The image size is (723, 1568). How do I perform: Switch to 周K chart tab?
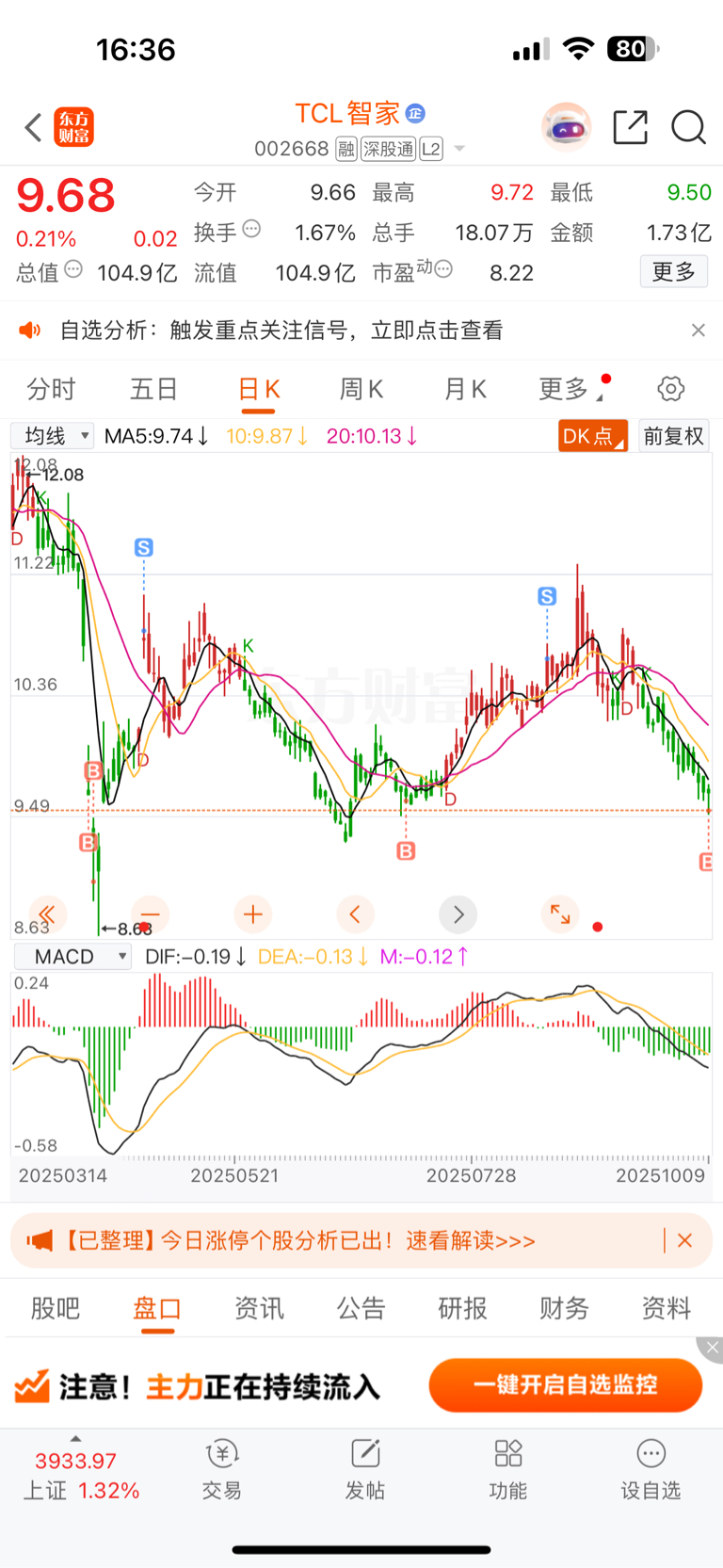point(361,389)
